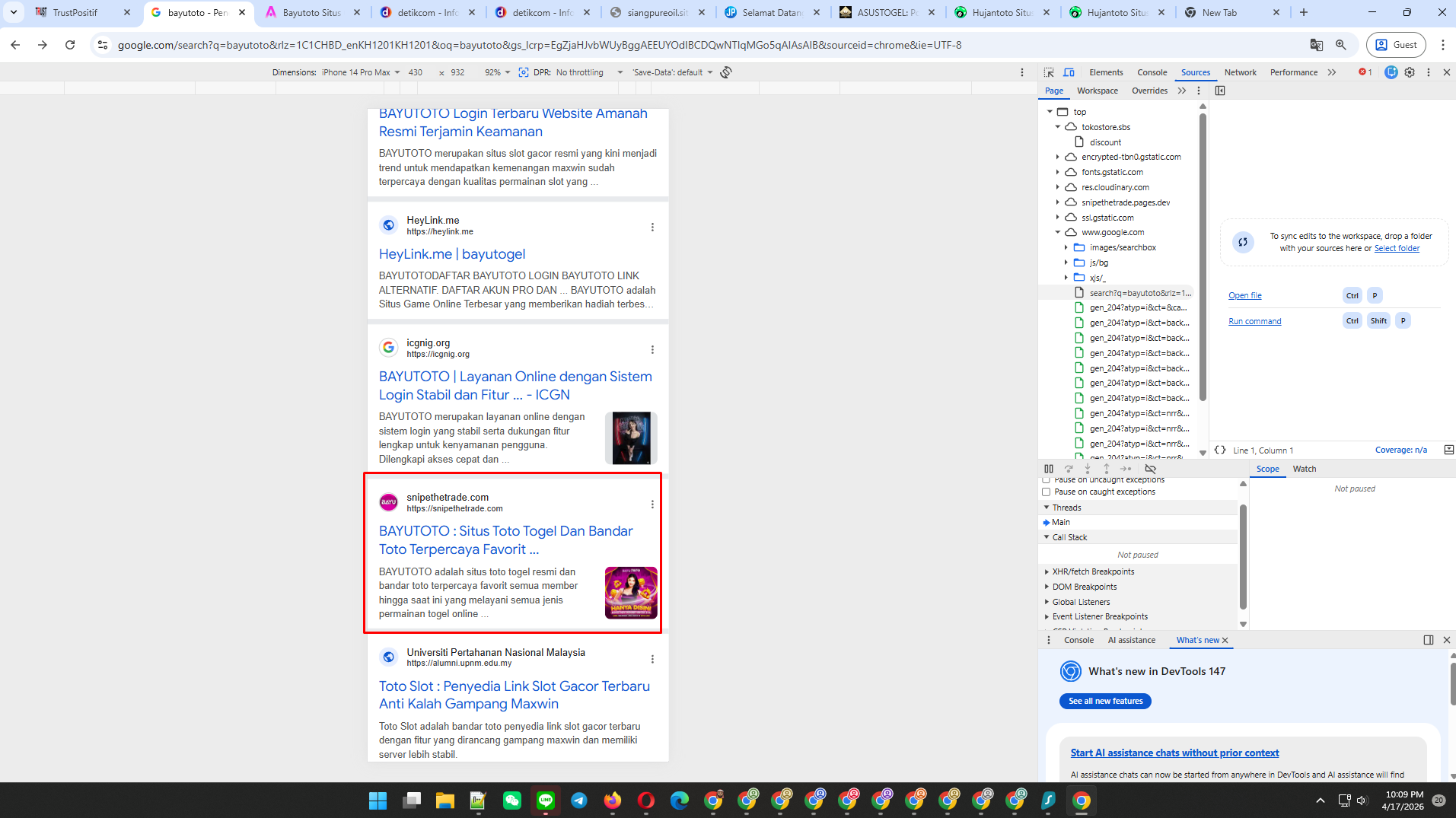Switch to the Network tab
This screenshot has width=1456, height=818.
tap(1240, 72)
